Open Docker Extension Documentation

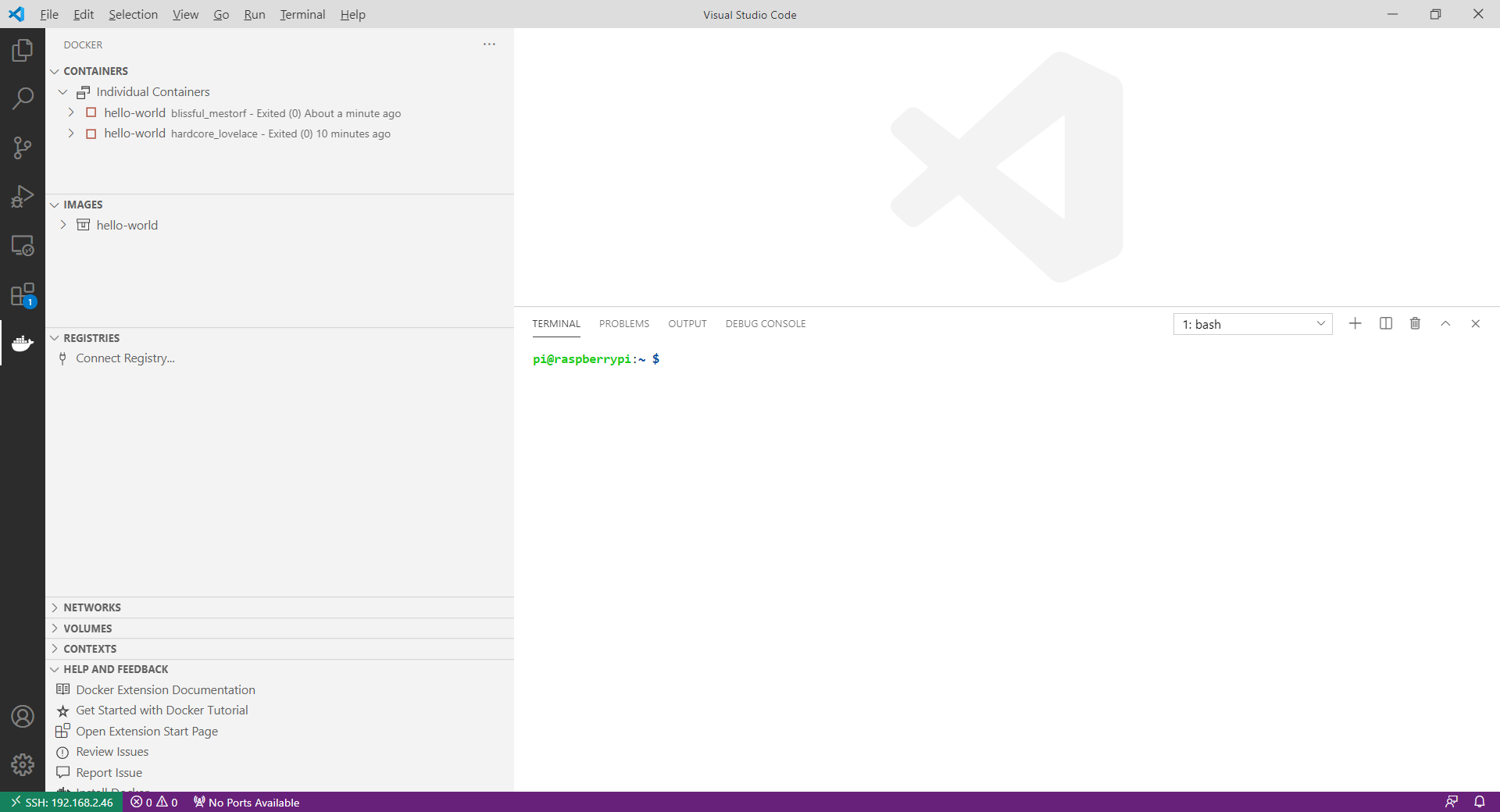(165, 690)
